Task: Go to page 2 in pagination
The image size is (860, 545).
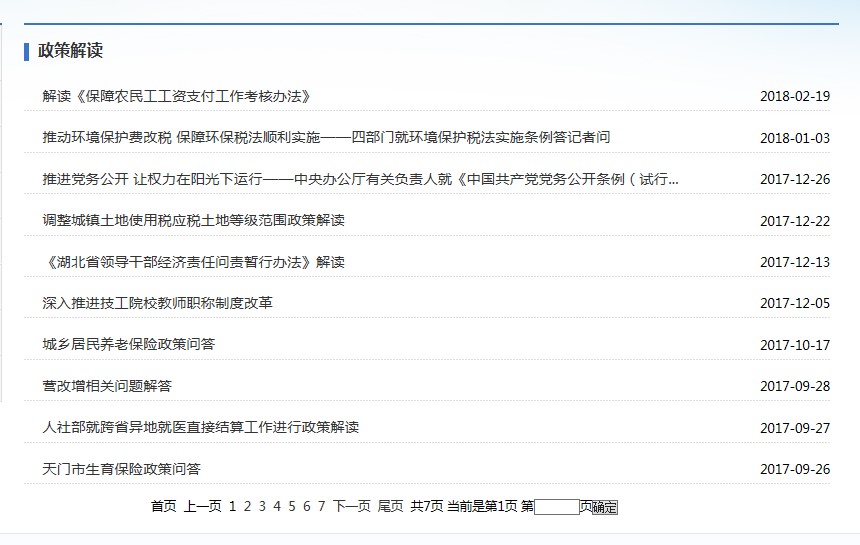Action: [247, 506]
